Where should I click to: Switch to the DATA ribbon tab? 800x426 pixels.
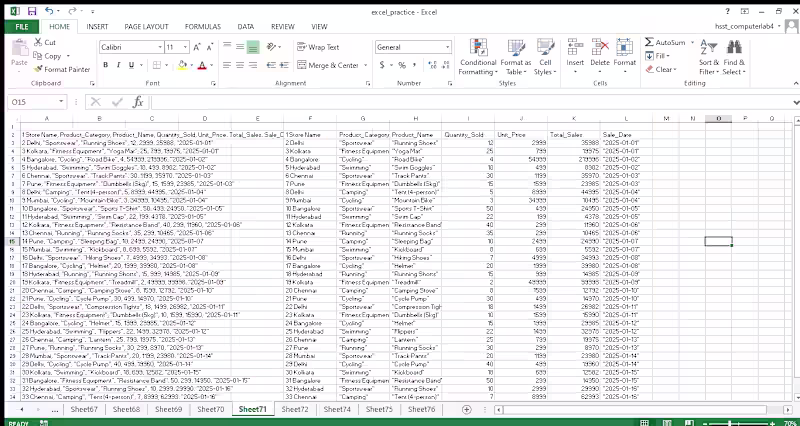click(245, 27)
